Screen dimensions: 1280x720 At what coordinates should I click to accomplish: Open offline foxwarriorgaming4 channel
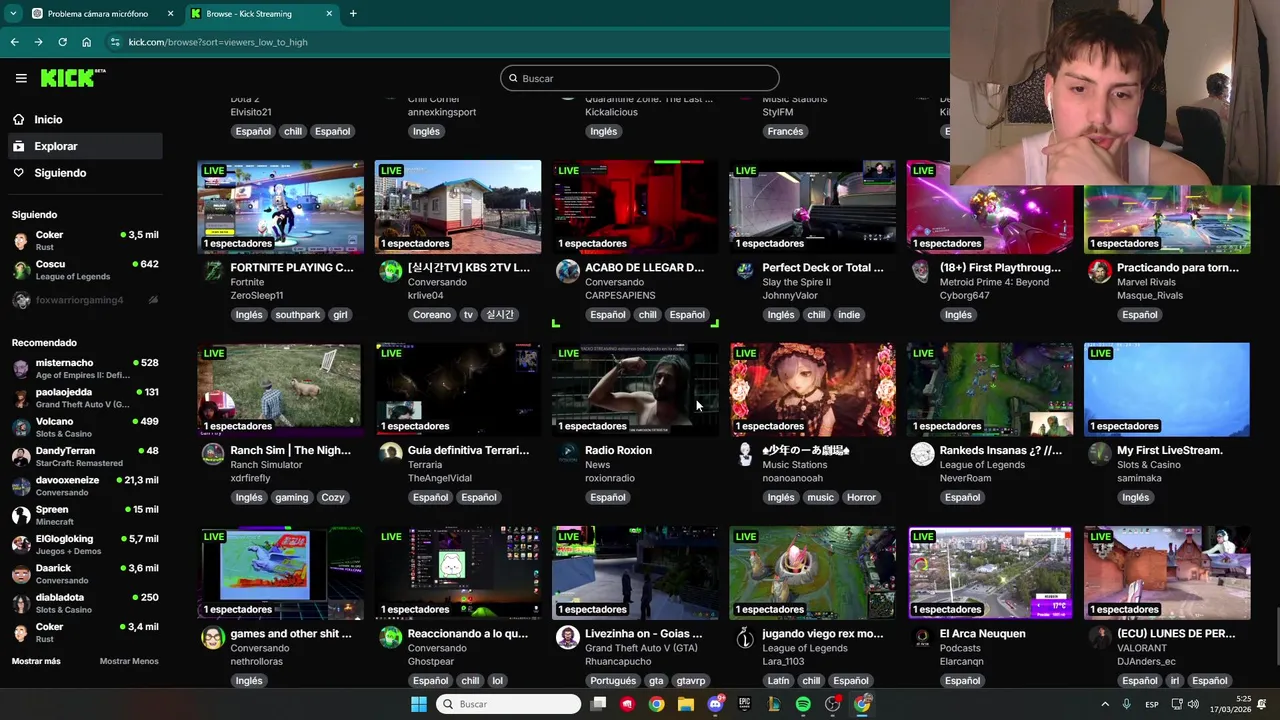tap(84, 300)
